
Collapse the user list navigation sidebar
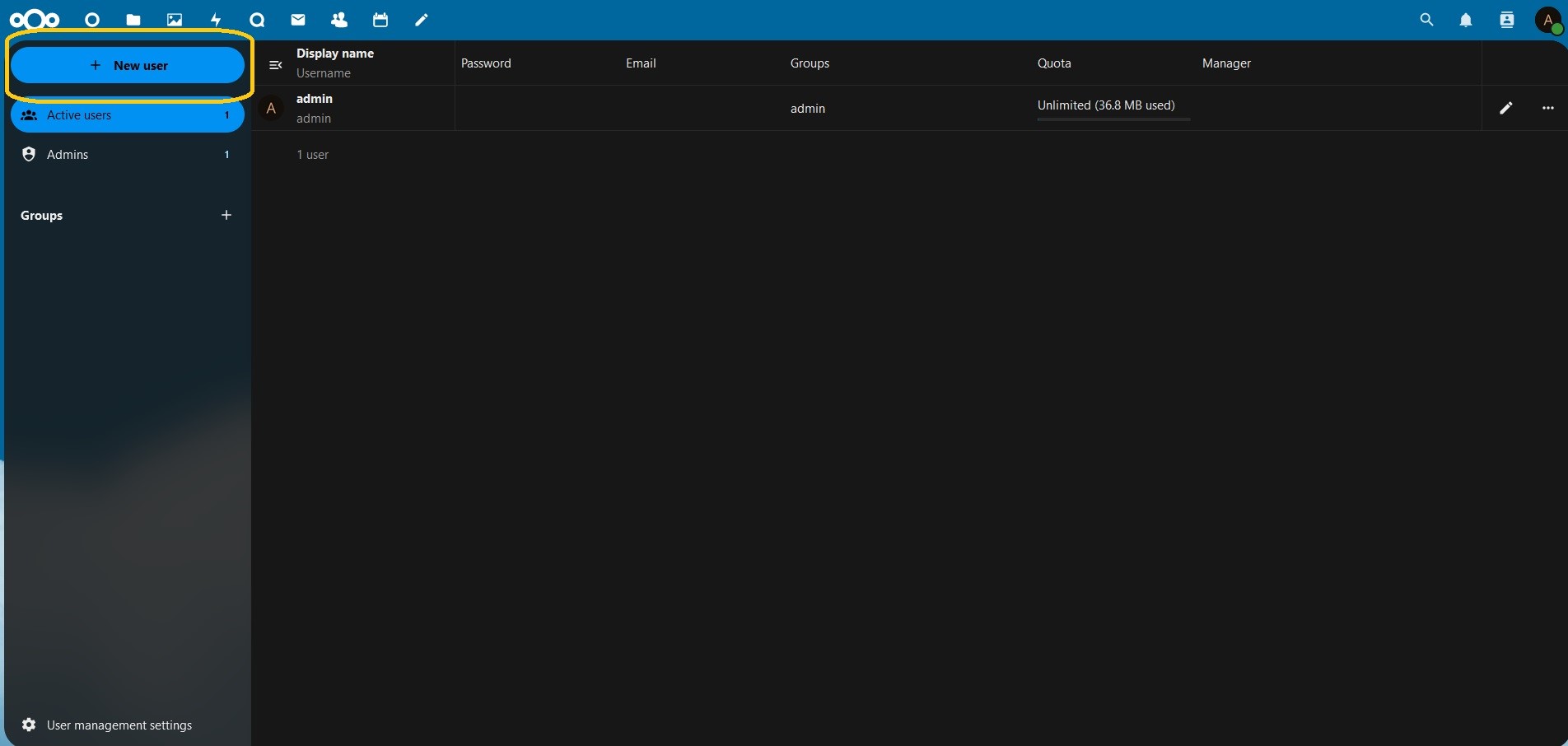[277, 63]
